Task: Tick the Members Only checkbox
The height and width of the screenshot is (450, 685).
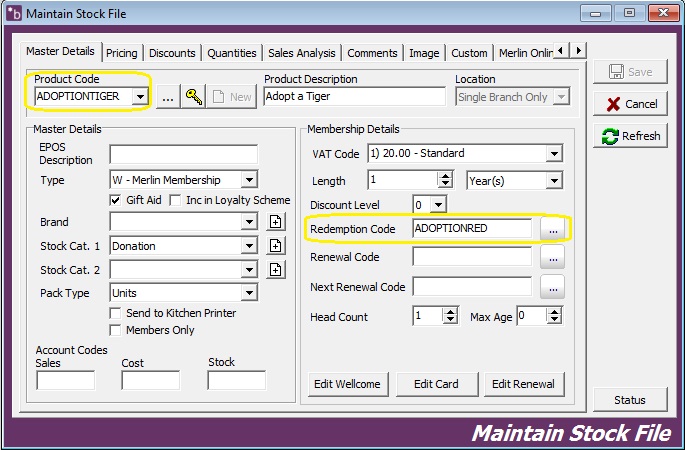Action: coord(116,331)
